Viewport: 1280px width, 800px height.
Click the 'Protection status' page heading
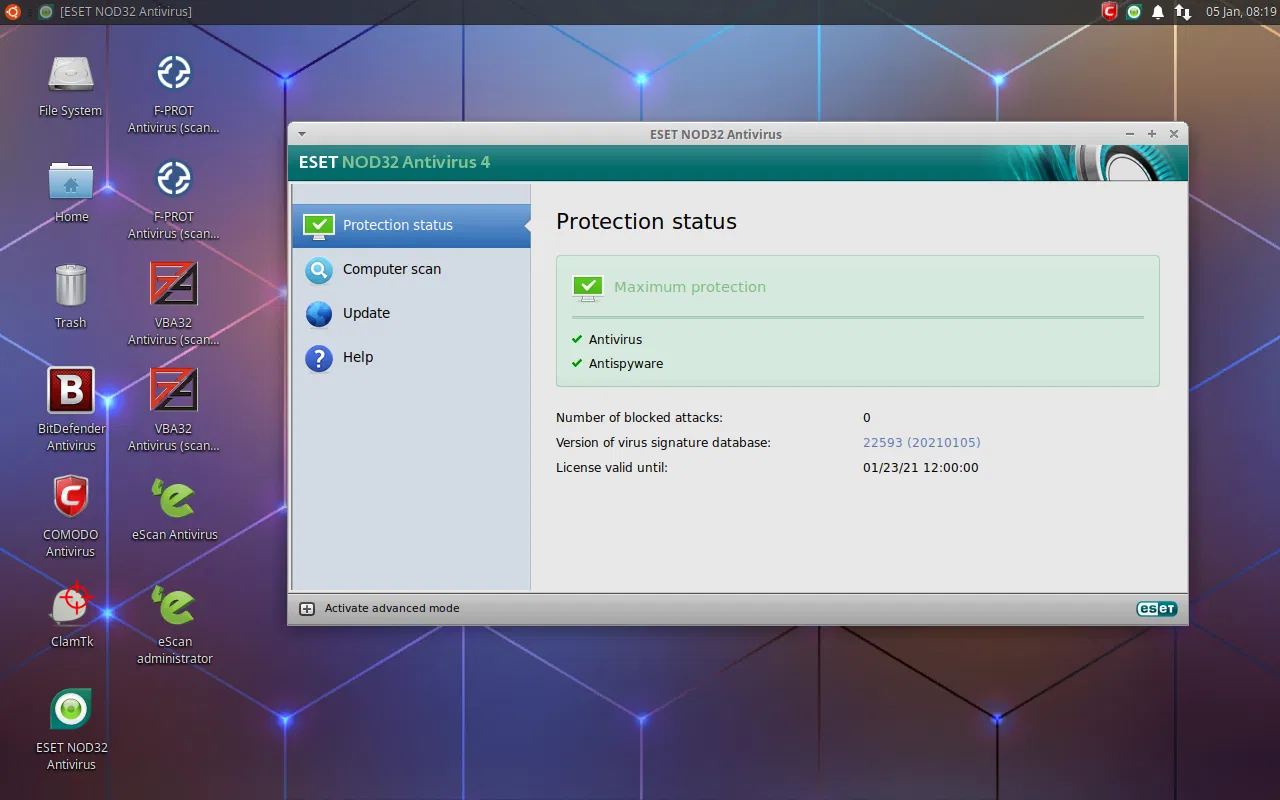[x=646, y=222]
